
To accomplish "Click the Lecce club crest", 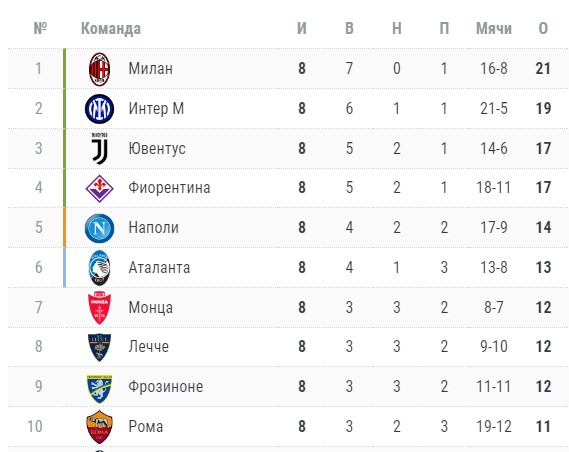I will 99,347.
